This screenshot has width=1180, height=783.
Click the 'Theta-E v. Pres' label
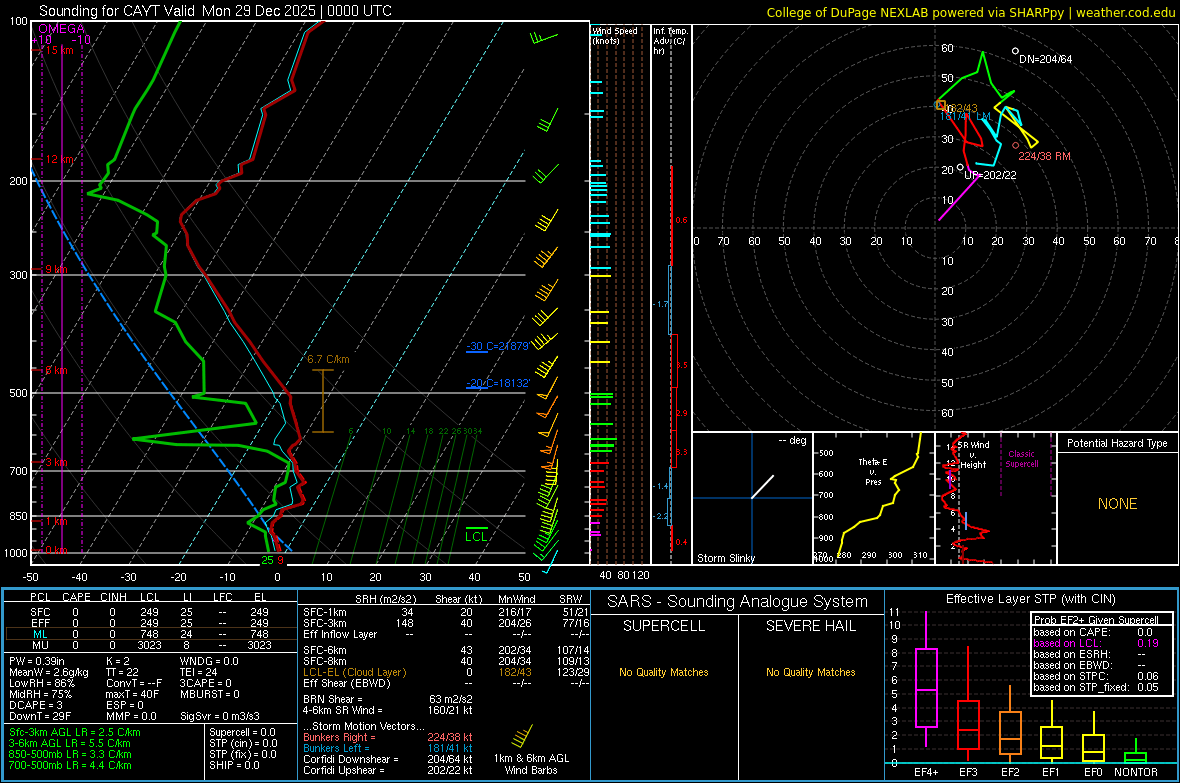873,471
